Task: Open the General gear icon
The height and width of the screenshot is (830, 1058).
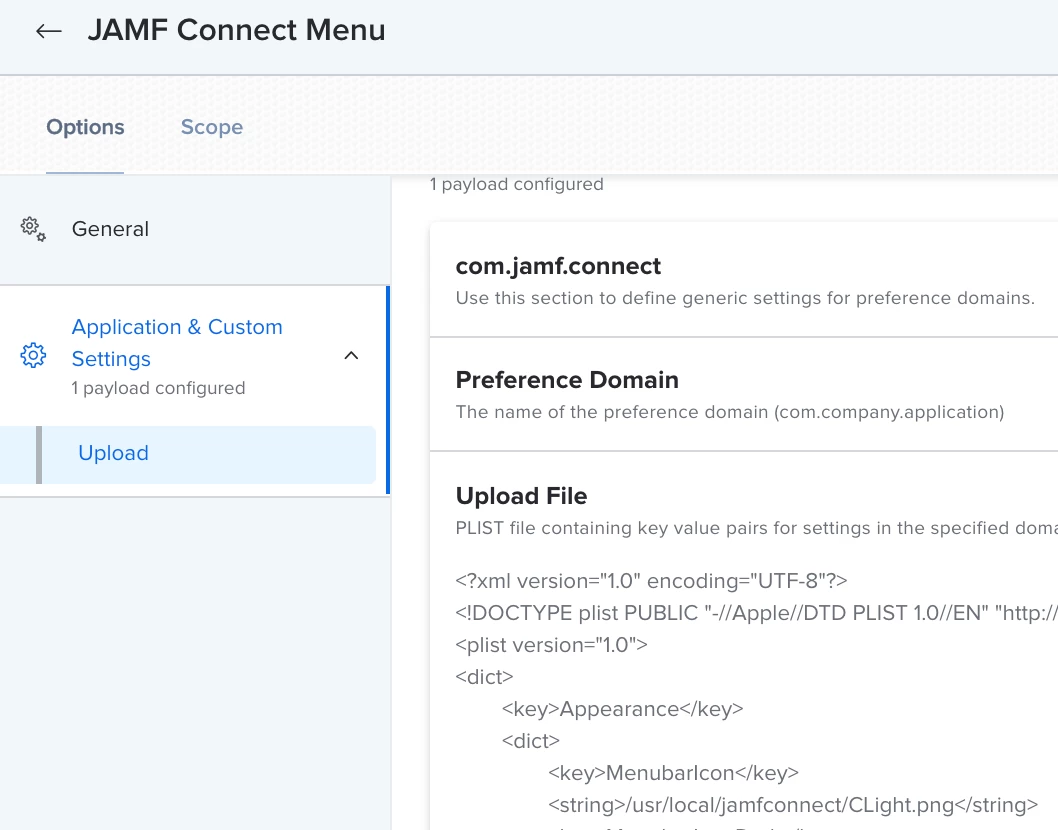Action: coord(33,229)
